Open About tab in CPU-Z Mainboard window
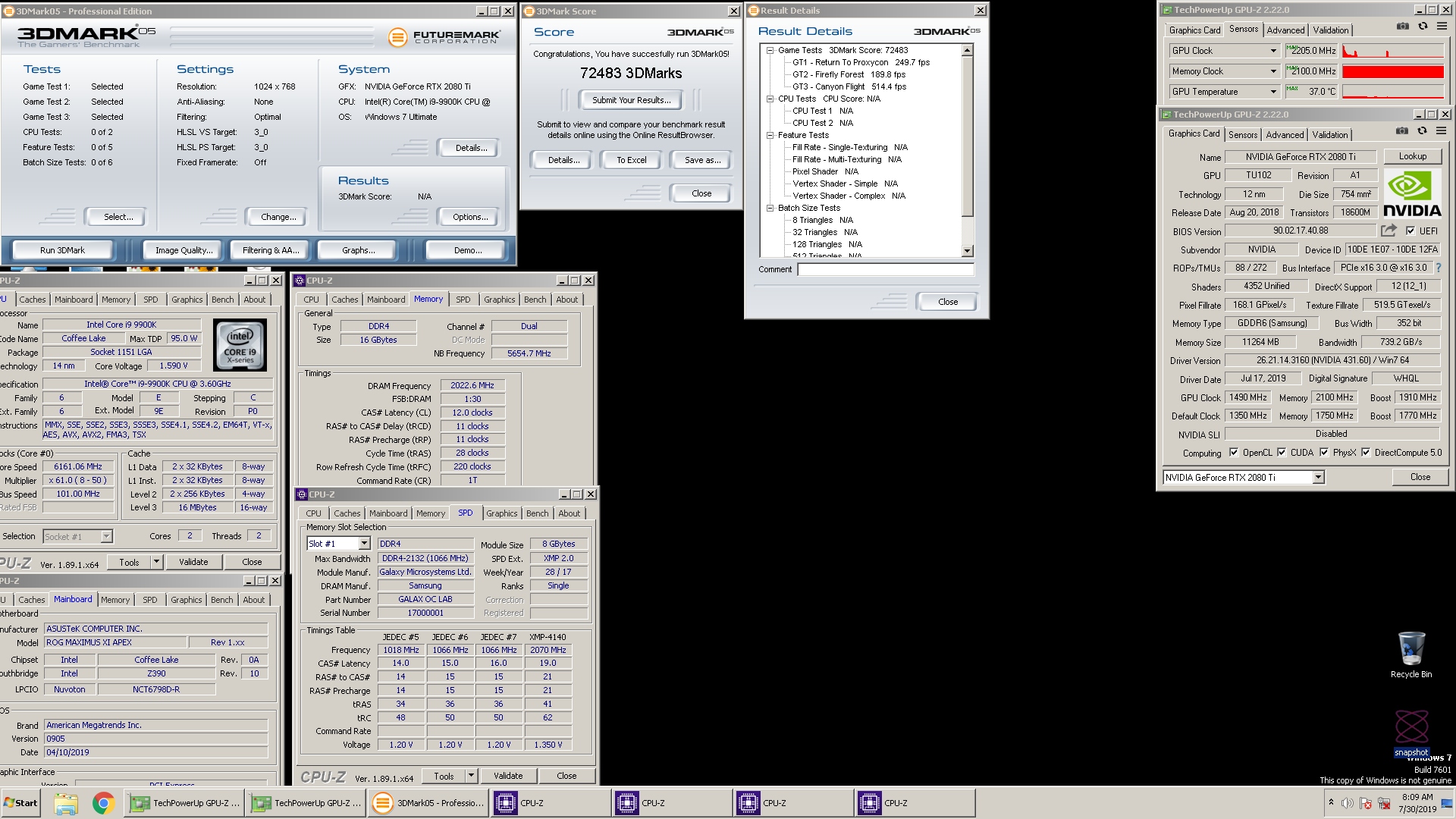Image resolution: width=1456 pixels, height=819 pixels. pos(254,600)
